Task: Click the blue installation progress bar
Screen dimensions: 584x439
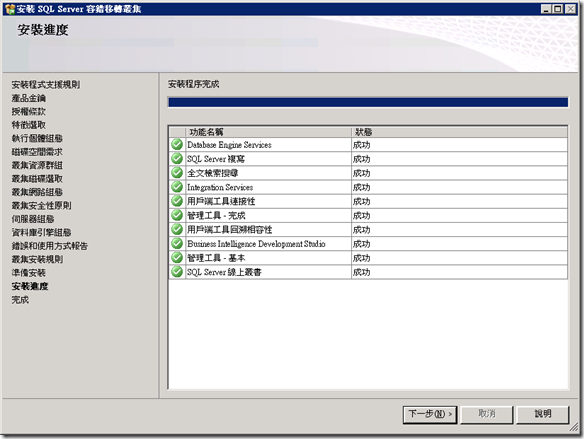Action: coord(368,102)
